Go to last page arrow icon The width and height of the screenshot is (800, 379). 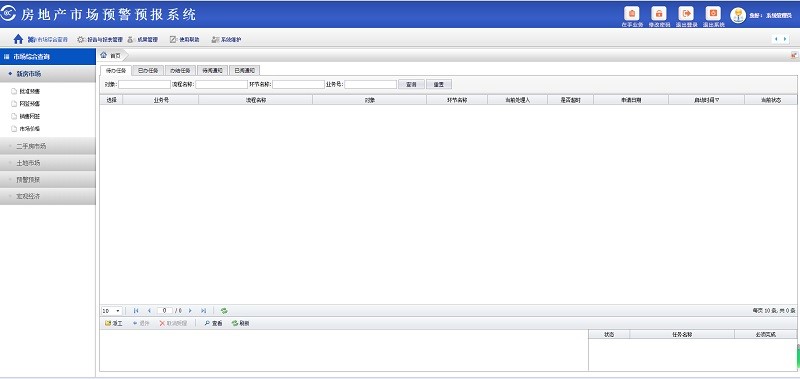pos(204,311)
